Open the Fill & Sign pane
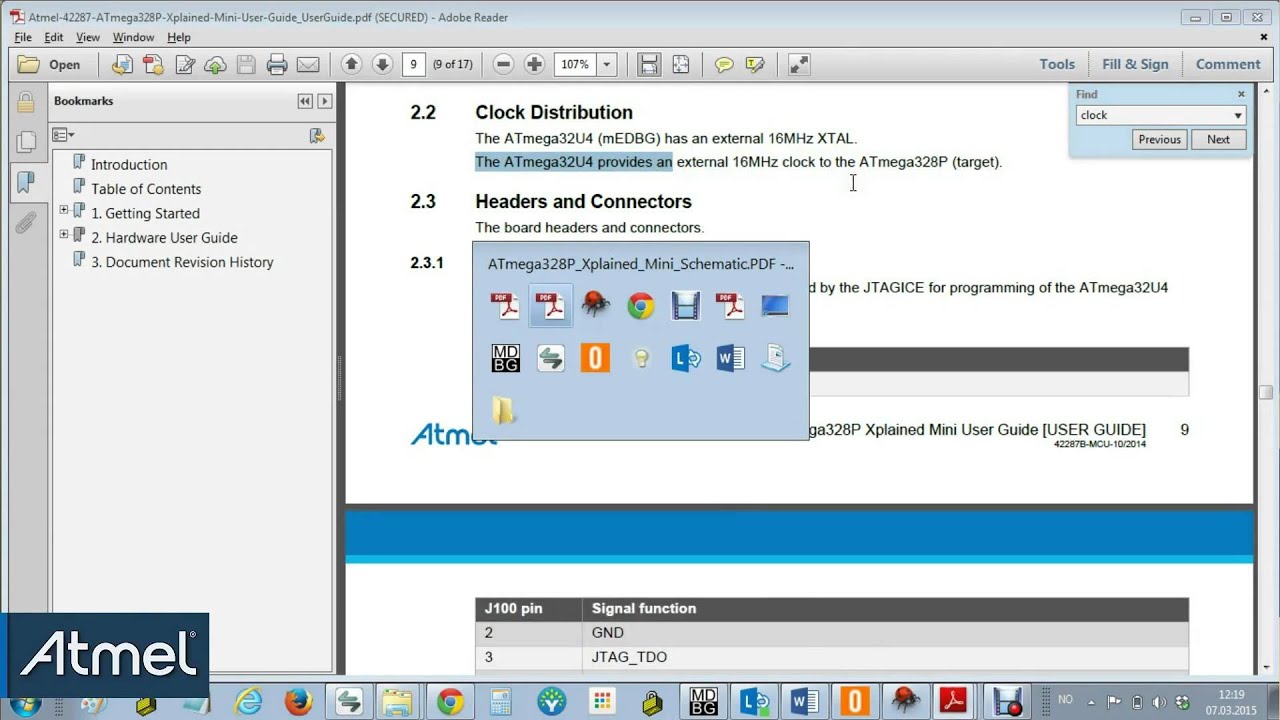 click(x=1135, y=64)
